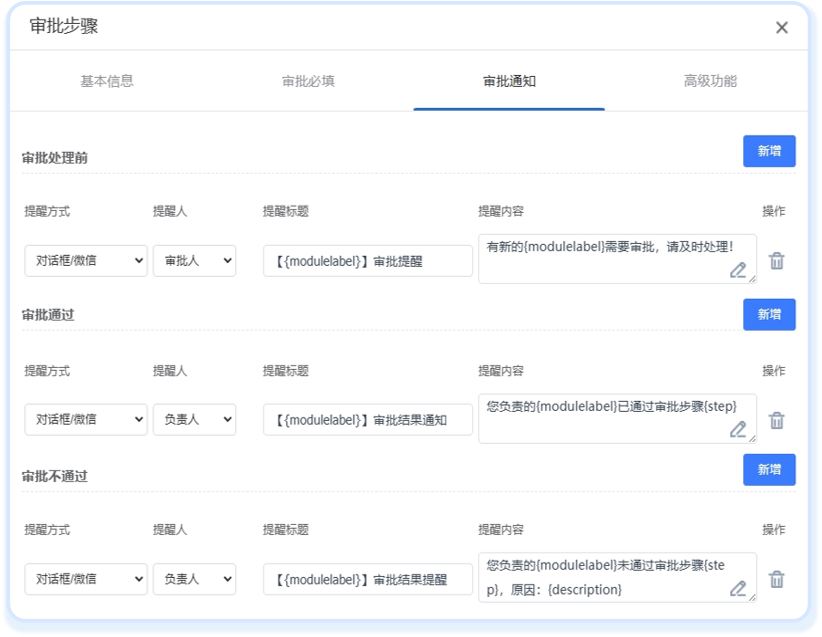Image resolution: width=822 pixels, height=637 pixels.
Task: Switch to the 基本信息 tab
Action: (x=106, y=83)
